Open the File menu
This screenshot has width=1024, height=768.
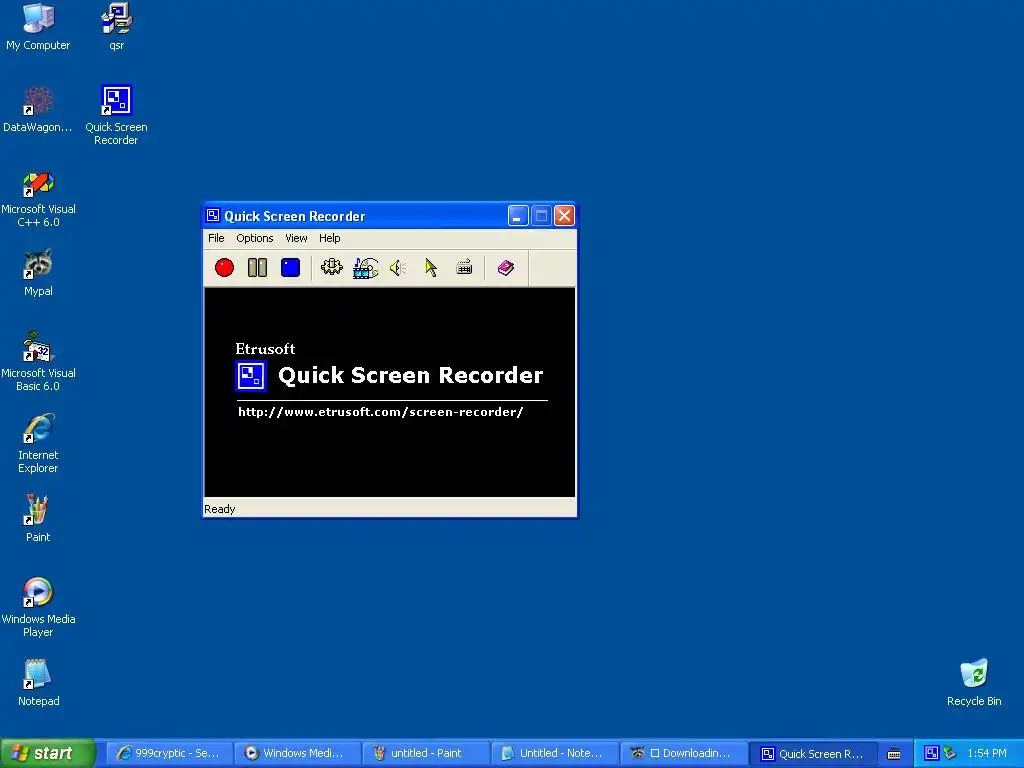tap(216, 238)
